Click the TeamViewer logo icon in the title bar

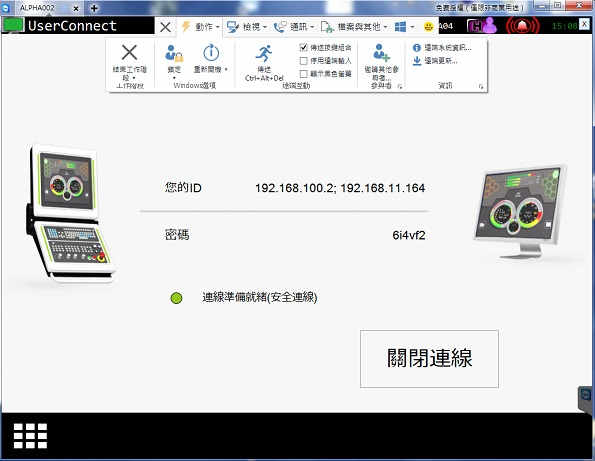(x=6, y=8)
